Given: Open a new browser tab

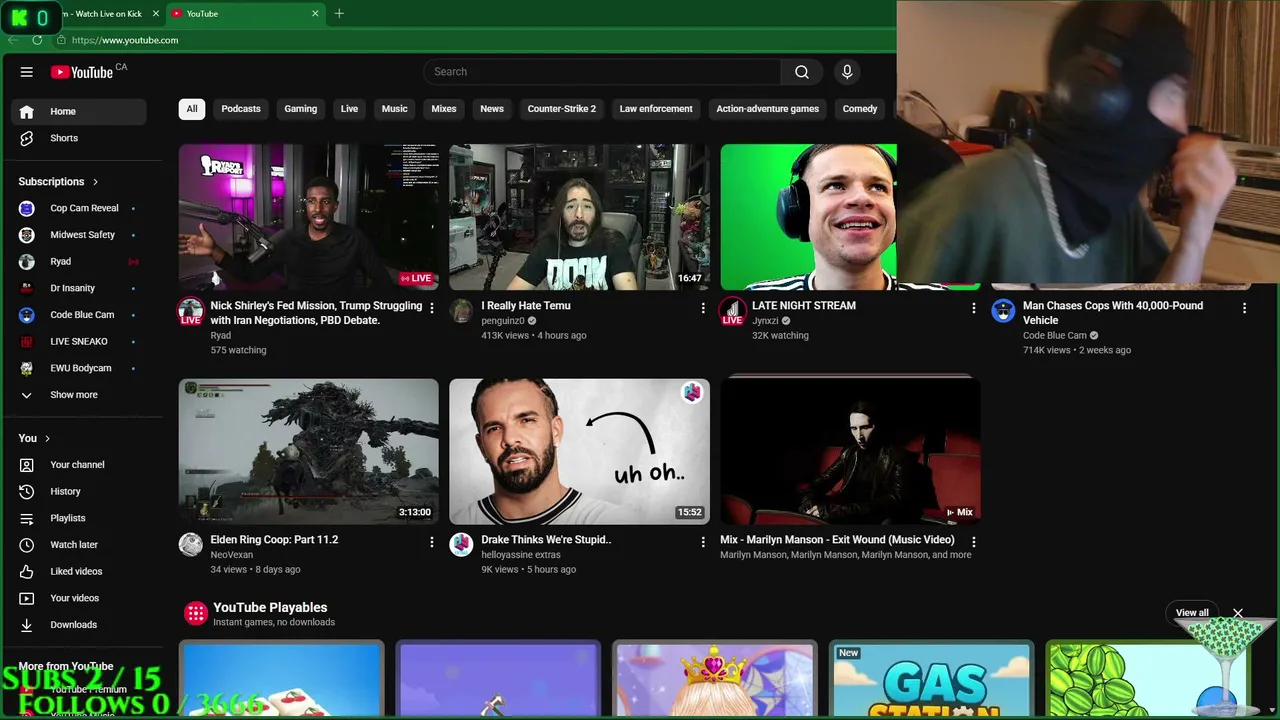Looking at the screenshot, I should pyautogui.click(x=339, y=14).
